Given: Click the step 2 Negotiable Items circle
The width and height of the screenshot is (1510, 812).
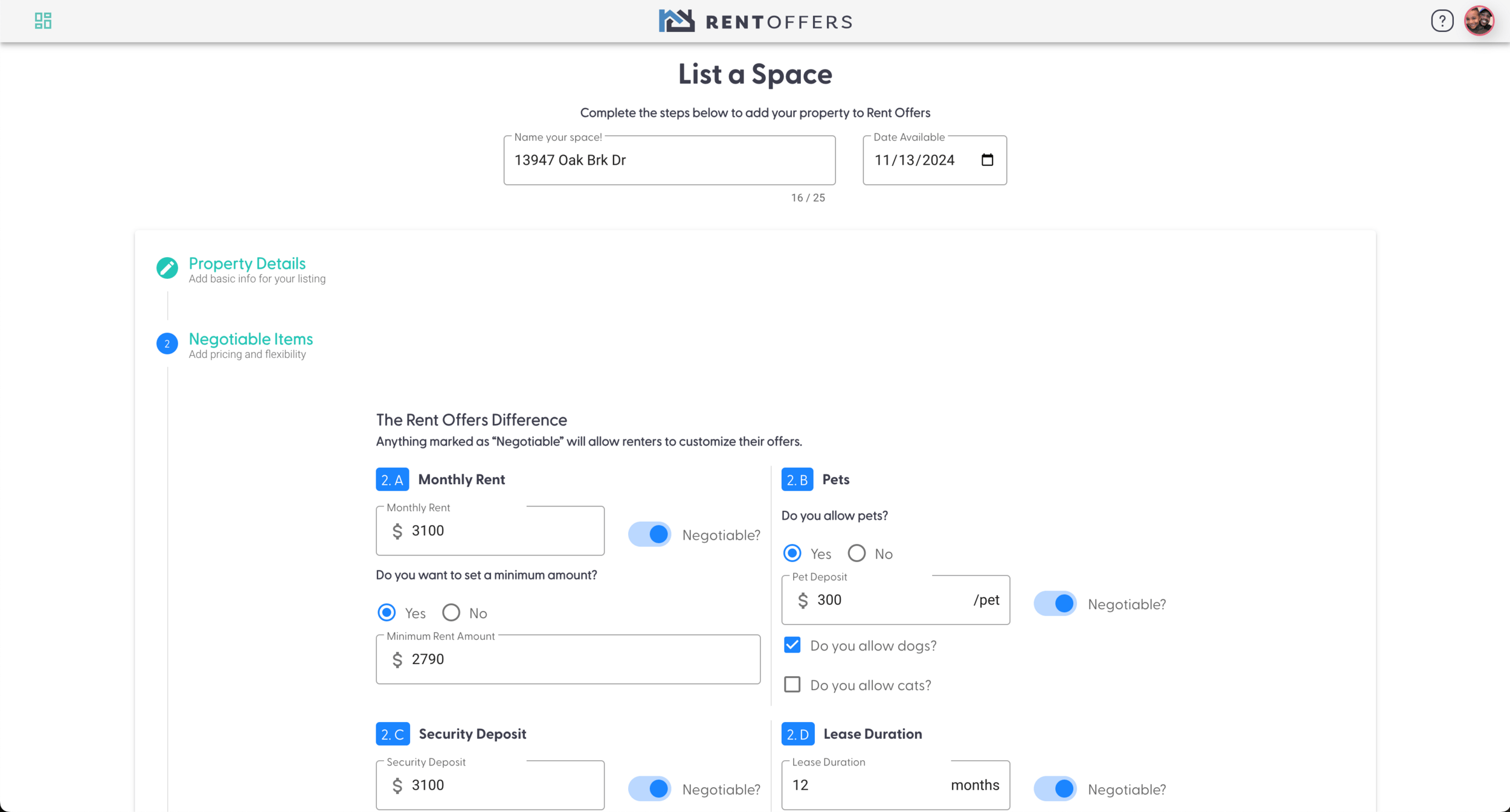Looking at the screenshot, I should click(167, 344).
